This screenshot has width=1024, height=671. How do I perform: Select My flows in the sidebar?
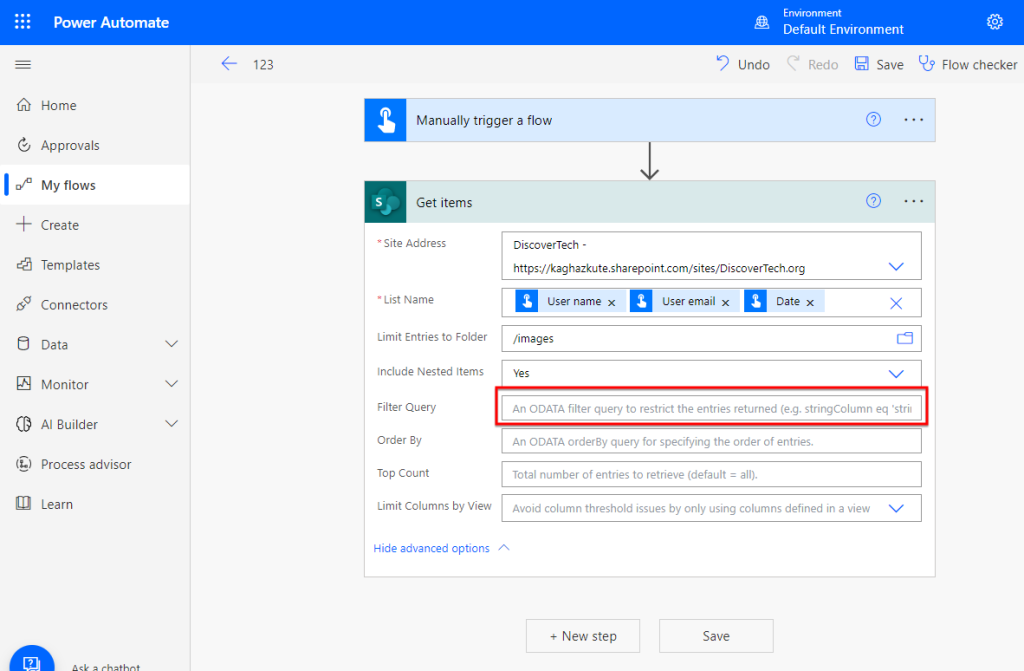[95, 185]
